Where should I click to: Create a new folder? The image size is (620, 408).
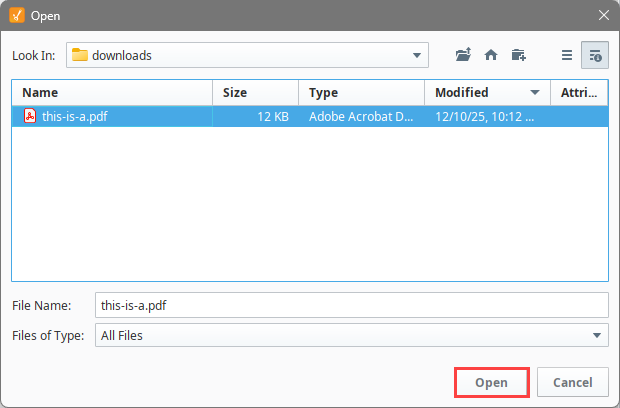(x=518, y=55)
